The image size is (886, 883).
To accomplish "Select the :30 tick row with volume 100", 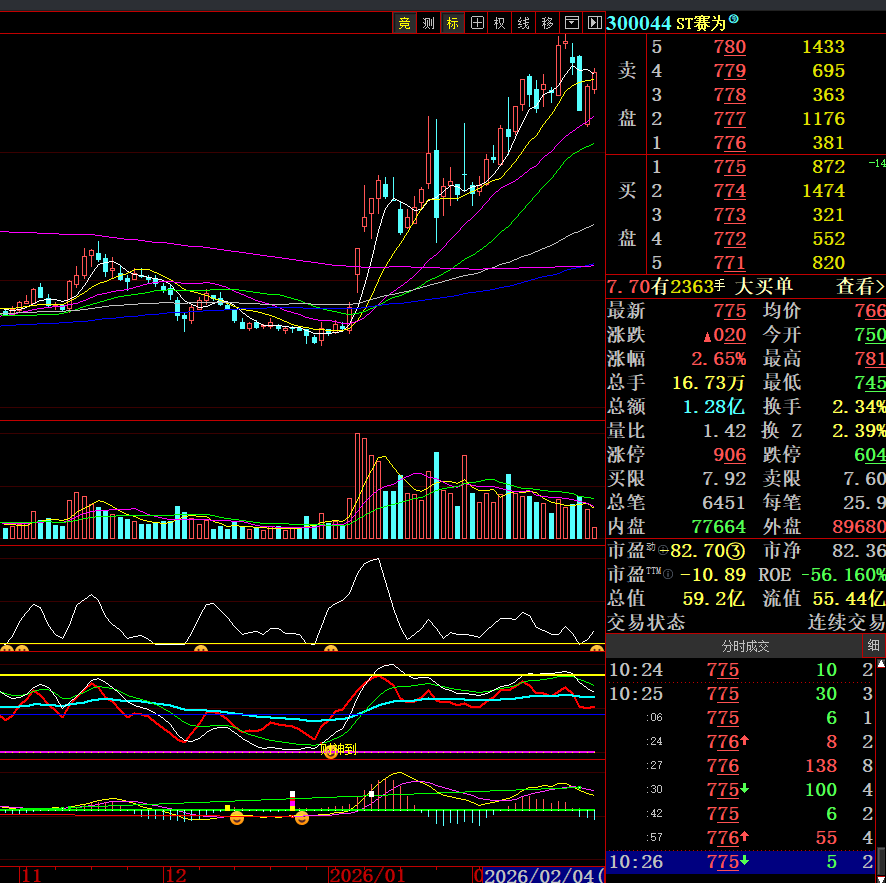I will coord(741,790).
